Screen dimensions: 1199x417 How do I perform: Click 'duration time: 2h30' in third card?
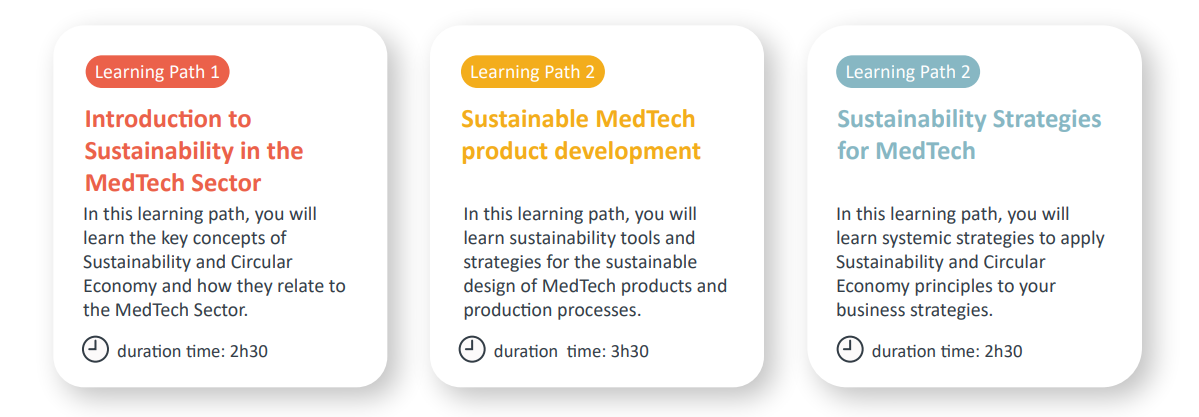coord(947,351)
